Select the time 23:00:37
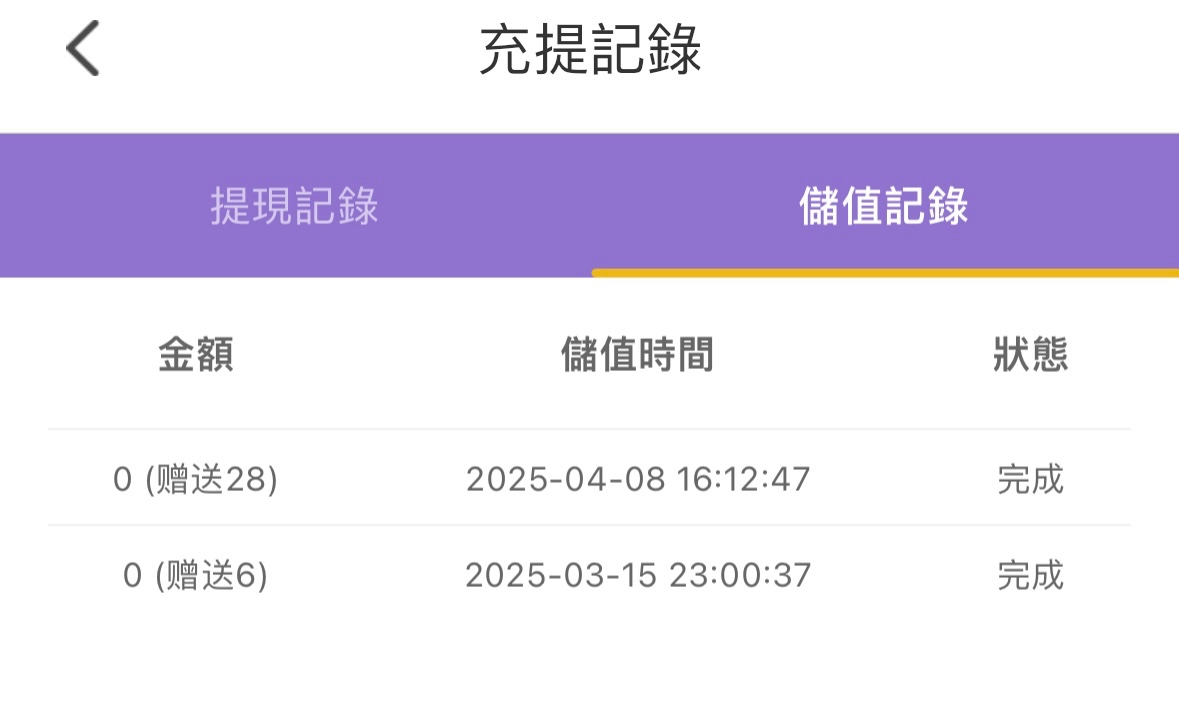1179x703 pixels. coord(742,576)
